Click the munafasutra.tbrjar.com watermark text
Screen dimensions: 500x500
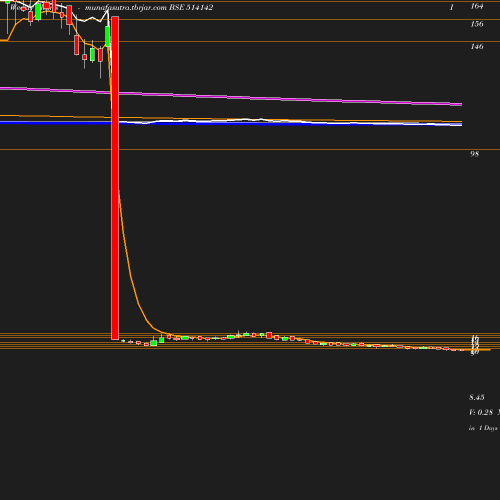pyautogui.click(x=126, y=7)
